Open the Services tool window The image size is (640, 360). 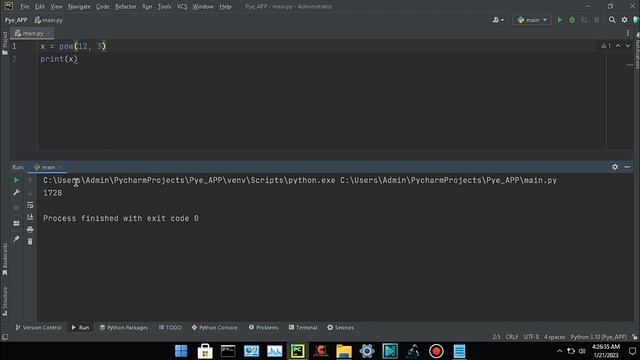point(340,327)
